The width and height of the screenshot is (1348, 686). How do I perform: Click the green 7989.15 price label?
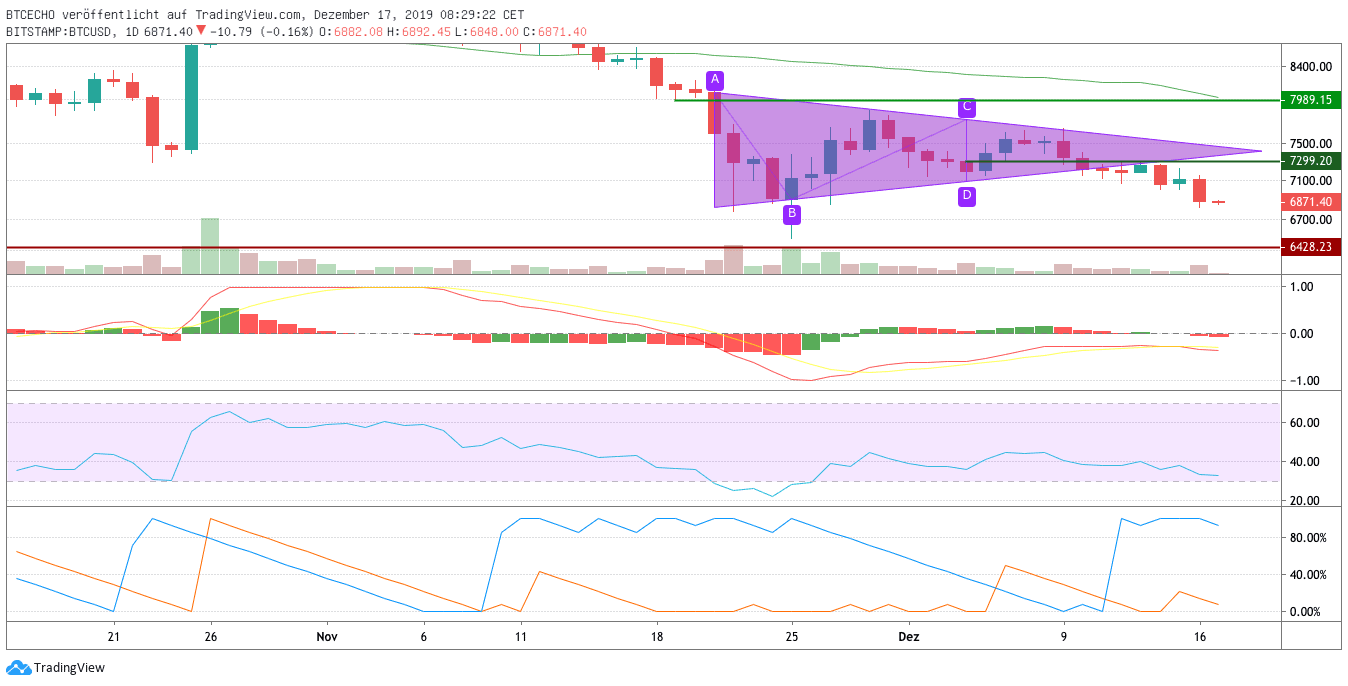pyautogui.click(x=1310, y=100)
